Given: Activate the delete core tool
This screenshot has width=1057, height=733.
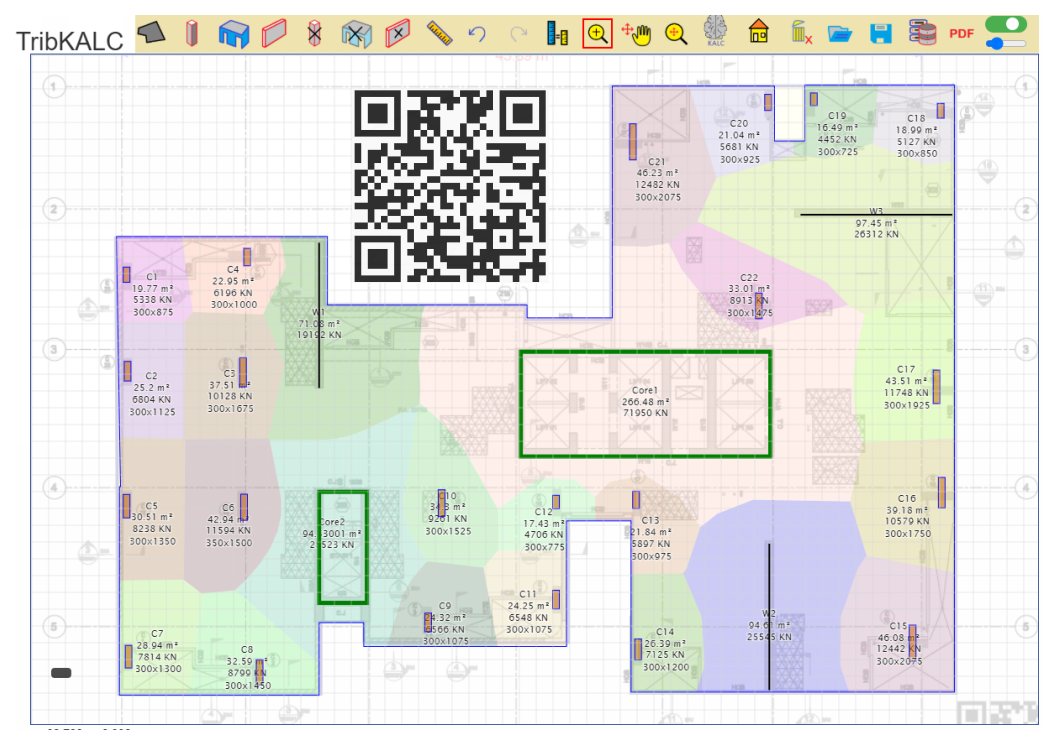Looking at the screenshot, I should pyautogui.click(x=357, y=34).
